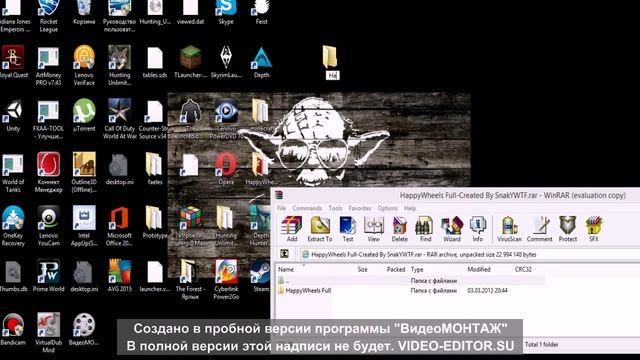The image size is (640, 360).
Task: Sort archive list by Size column
Action: 362,269
